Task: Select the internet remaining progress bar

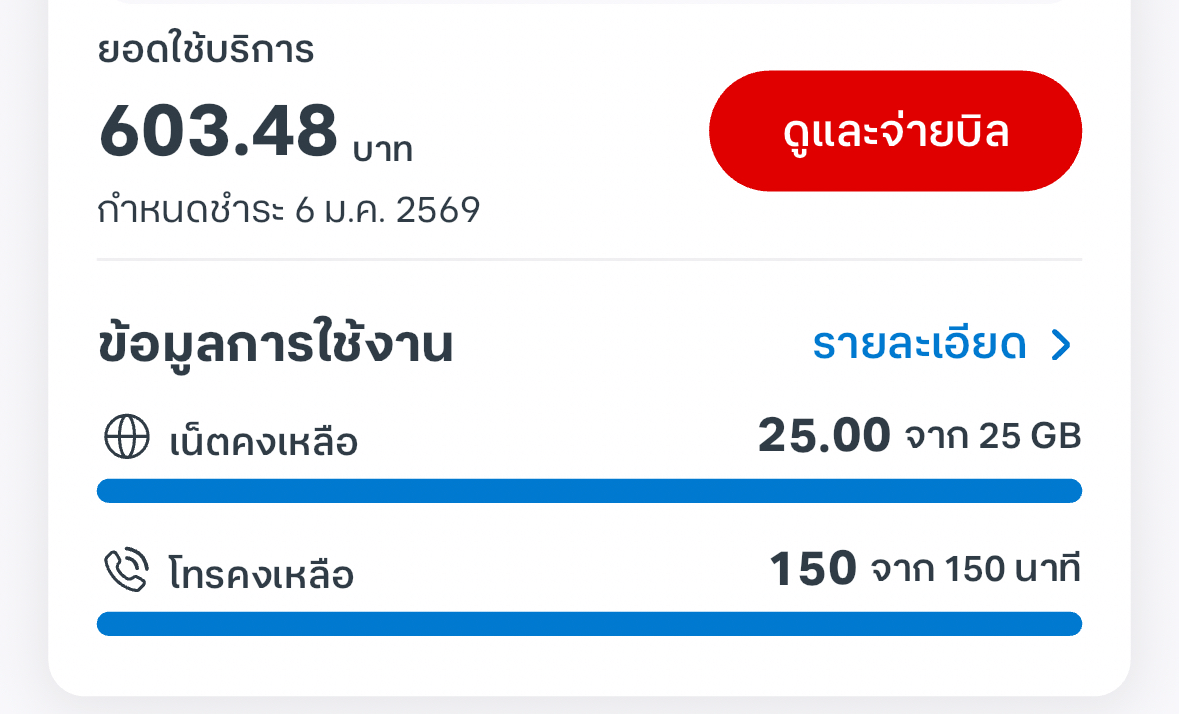Action: click(589, 491)
